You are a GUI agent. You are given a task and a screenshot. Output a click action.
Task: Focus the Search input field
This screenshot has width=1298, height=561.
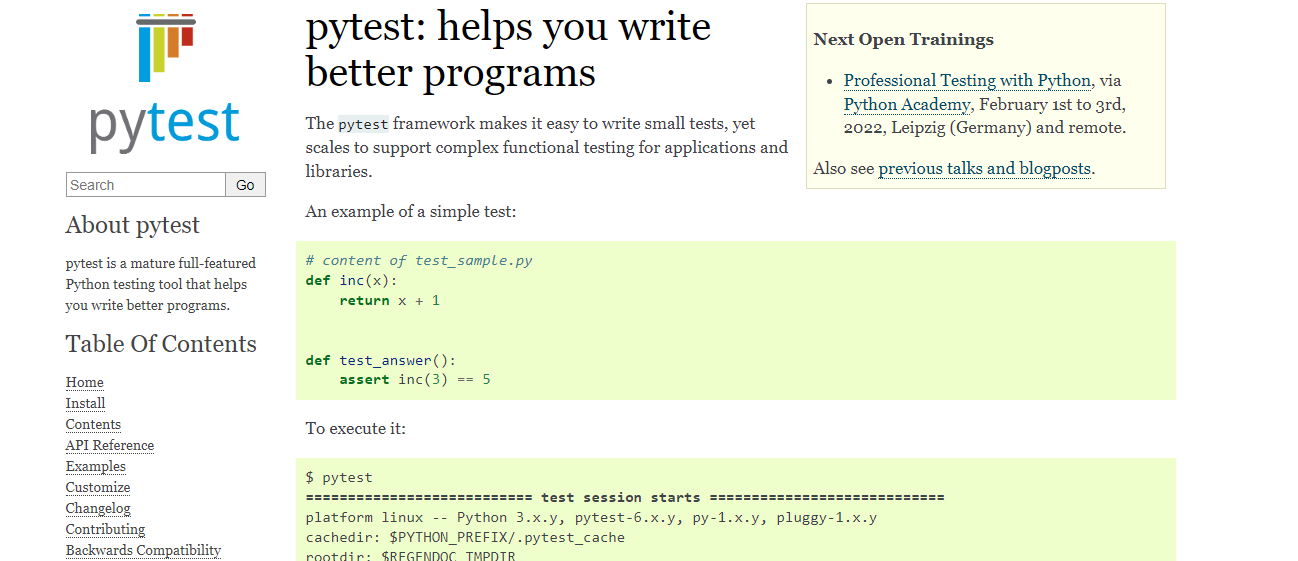pos(146,185)
